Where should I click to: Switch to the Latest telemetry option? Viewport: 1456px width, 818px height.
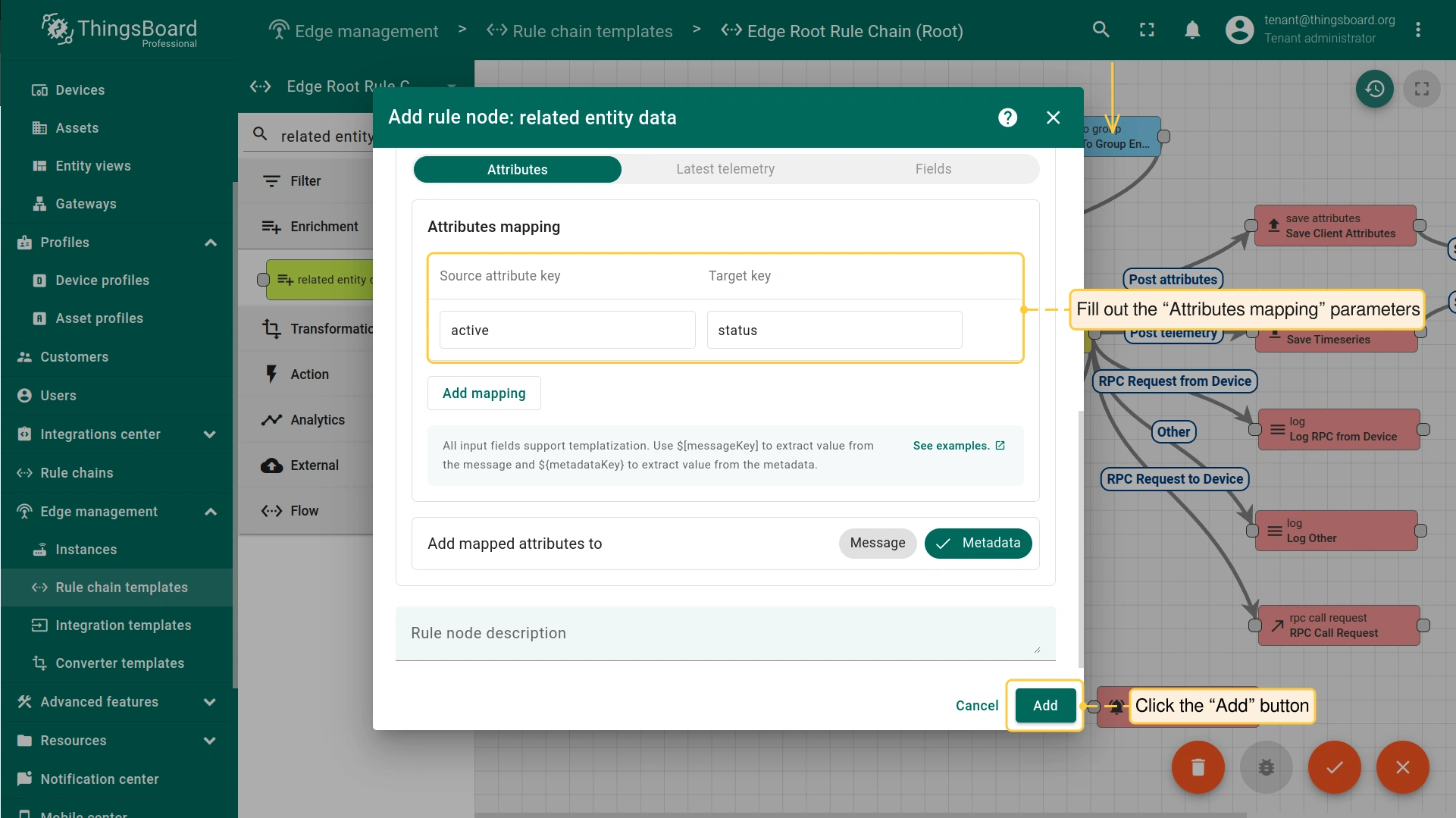point(725,169)
